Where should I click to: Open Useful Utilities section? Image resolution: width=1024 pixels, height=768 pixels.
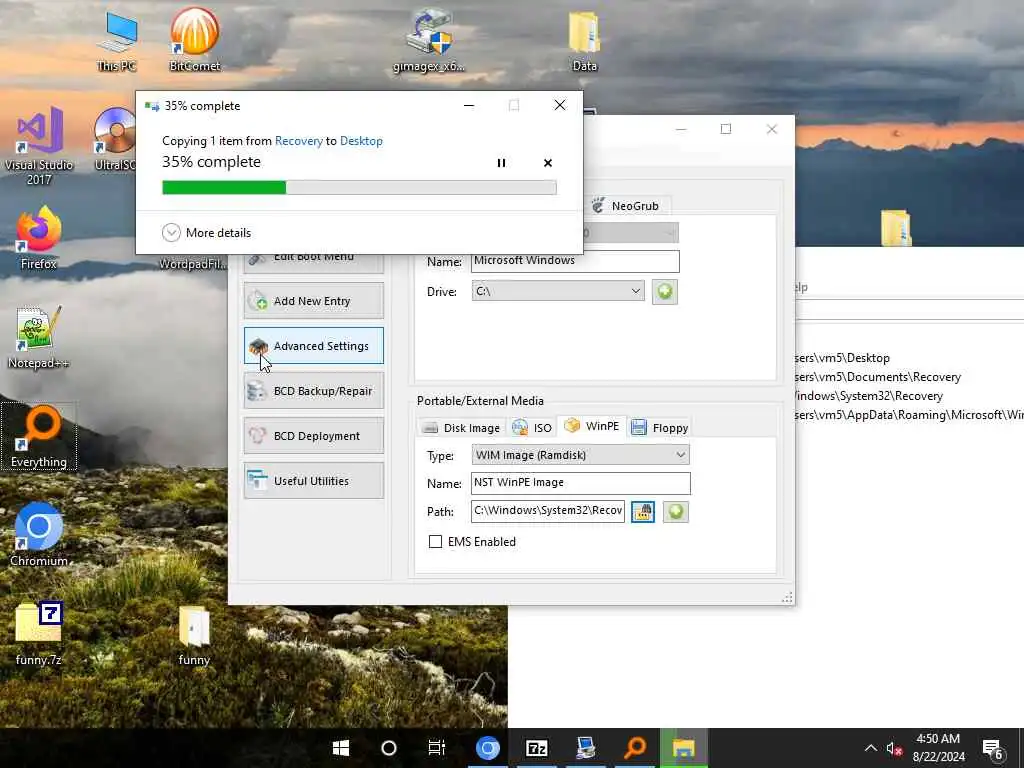(313, 481)
